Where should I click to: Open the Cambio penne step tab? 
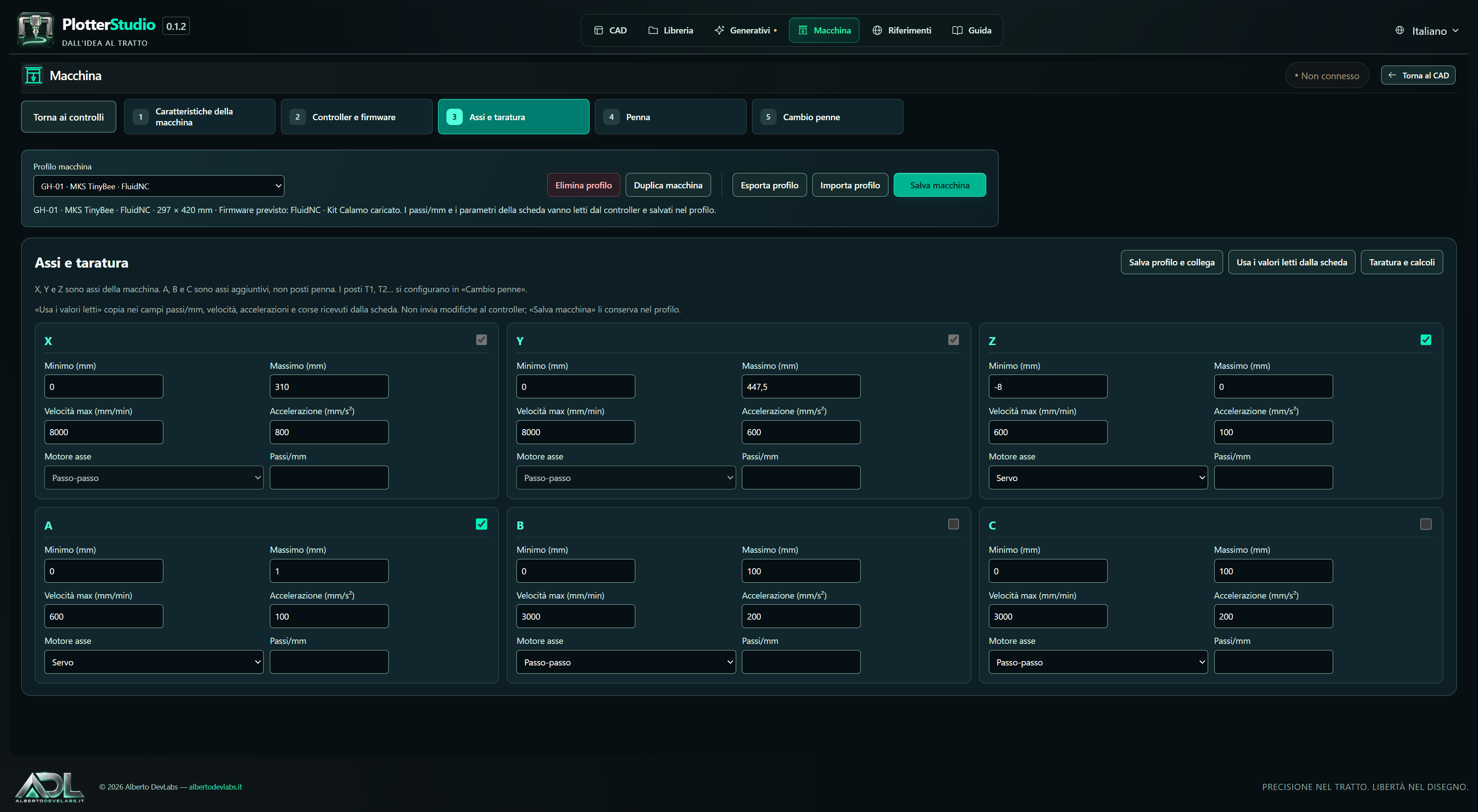(827, 117)
